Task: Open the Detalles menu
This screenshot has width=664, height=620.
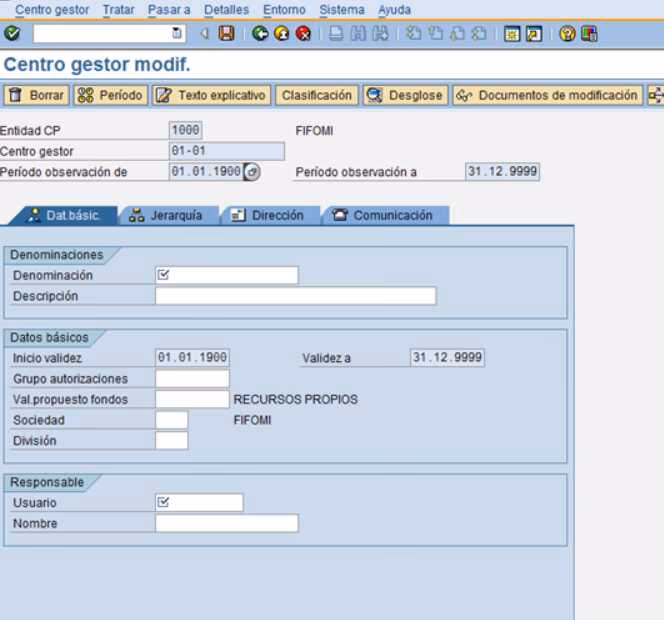Action: [x=227, y=10]
